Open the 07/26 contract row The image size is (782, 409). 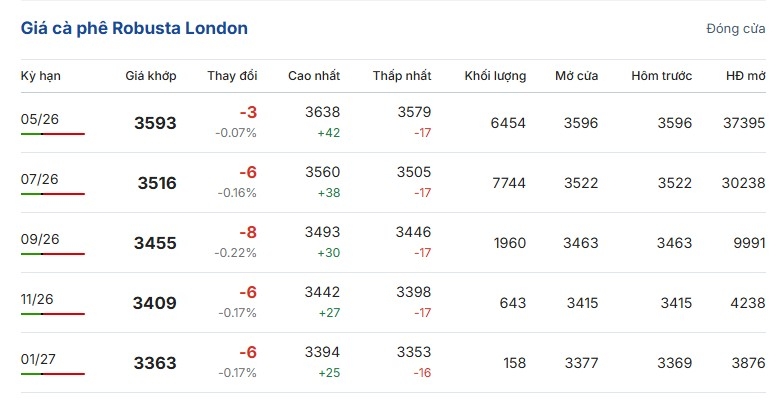[x=40, y=179]
